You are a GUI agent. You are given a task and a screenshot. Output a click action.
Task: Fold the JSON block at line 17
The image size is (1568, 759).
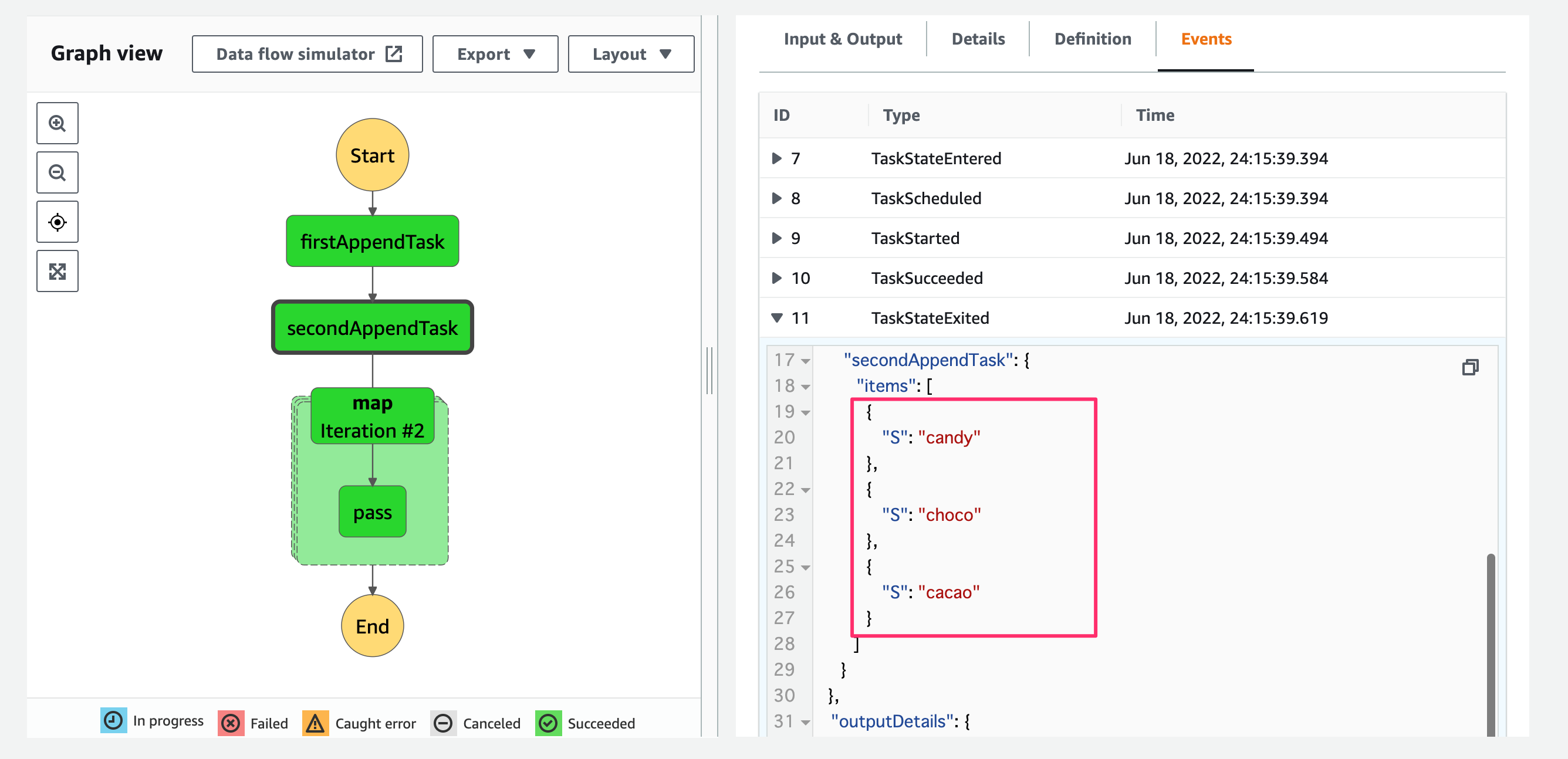[806, 361]
